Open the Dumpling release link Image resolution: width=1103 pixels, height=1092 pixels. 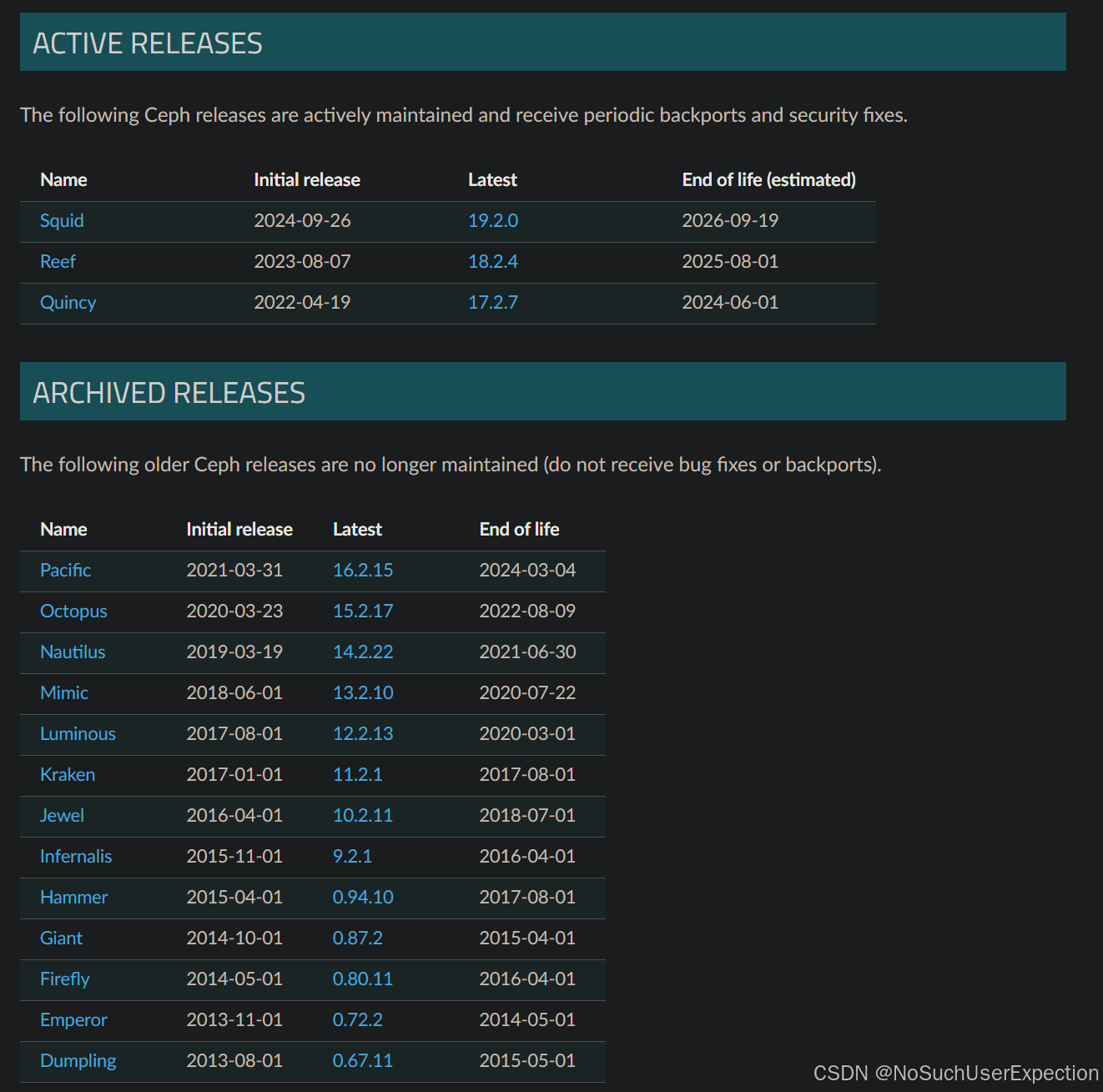(78, 1061)
